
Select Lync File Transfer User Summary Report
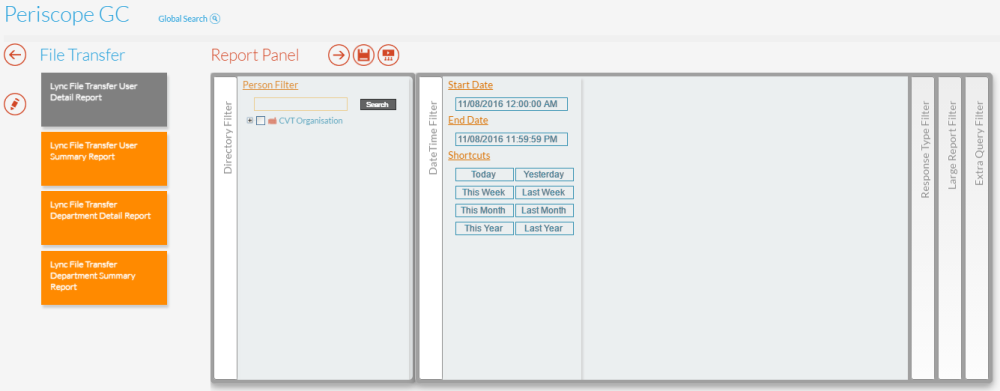tap(104, 159)
